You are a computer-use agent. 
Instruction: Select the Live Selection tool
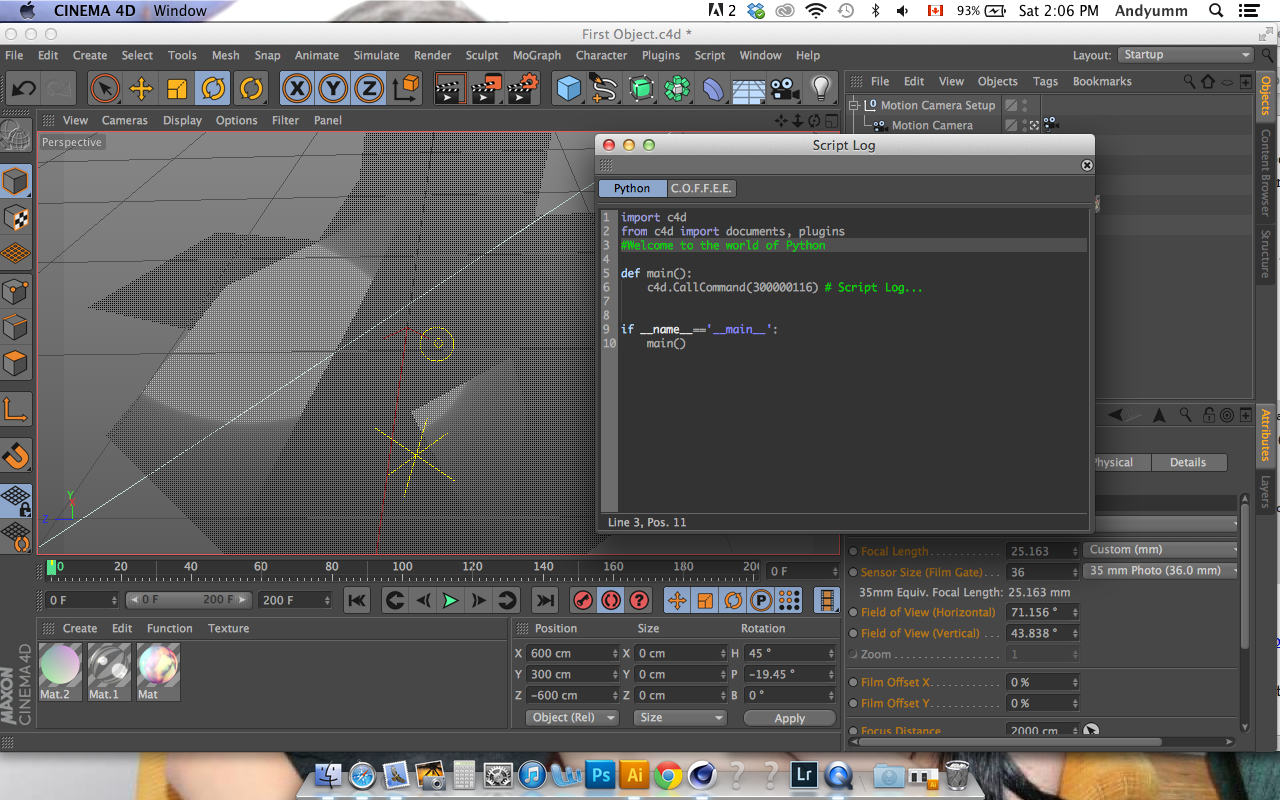[x=105, y=88]
